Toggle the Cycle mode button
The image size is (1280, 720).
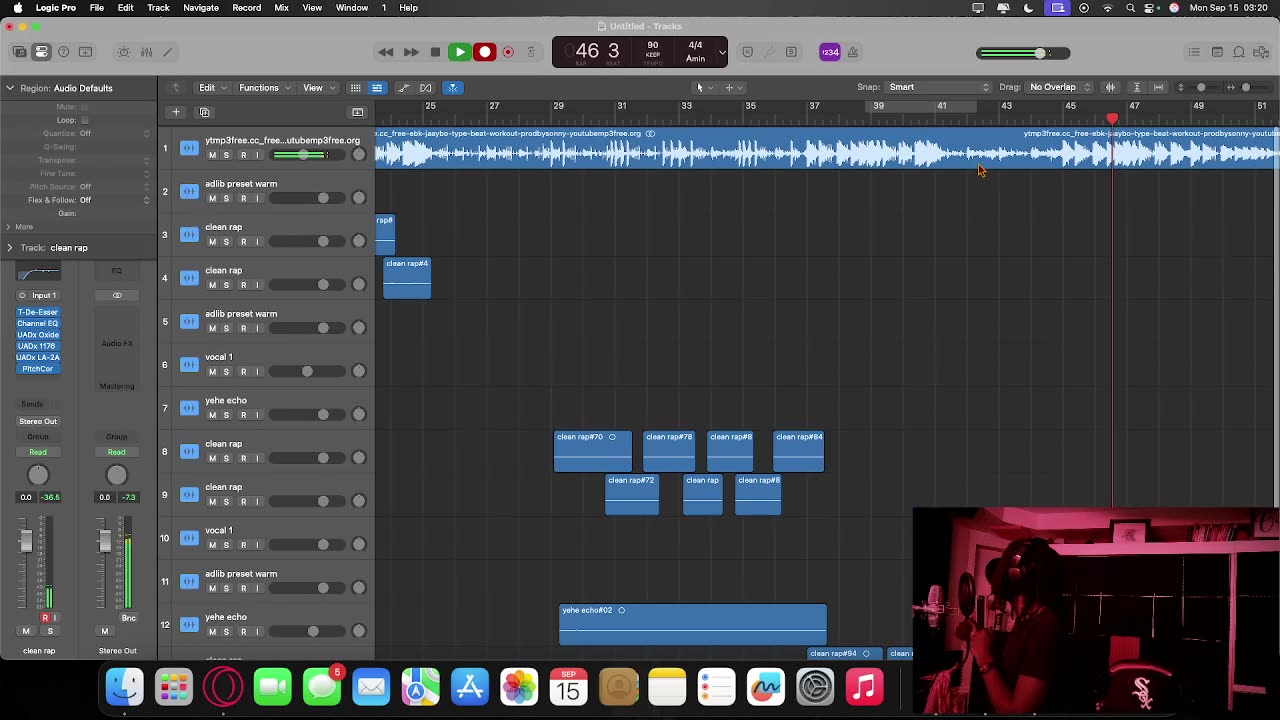(x=531, y=52)
